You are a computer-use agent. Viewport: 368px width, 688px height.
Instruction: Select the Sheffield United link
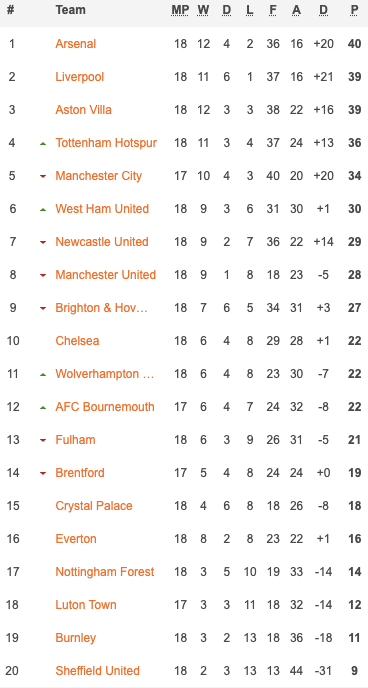coord(97,671)
